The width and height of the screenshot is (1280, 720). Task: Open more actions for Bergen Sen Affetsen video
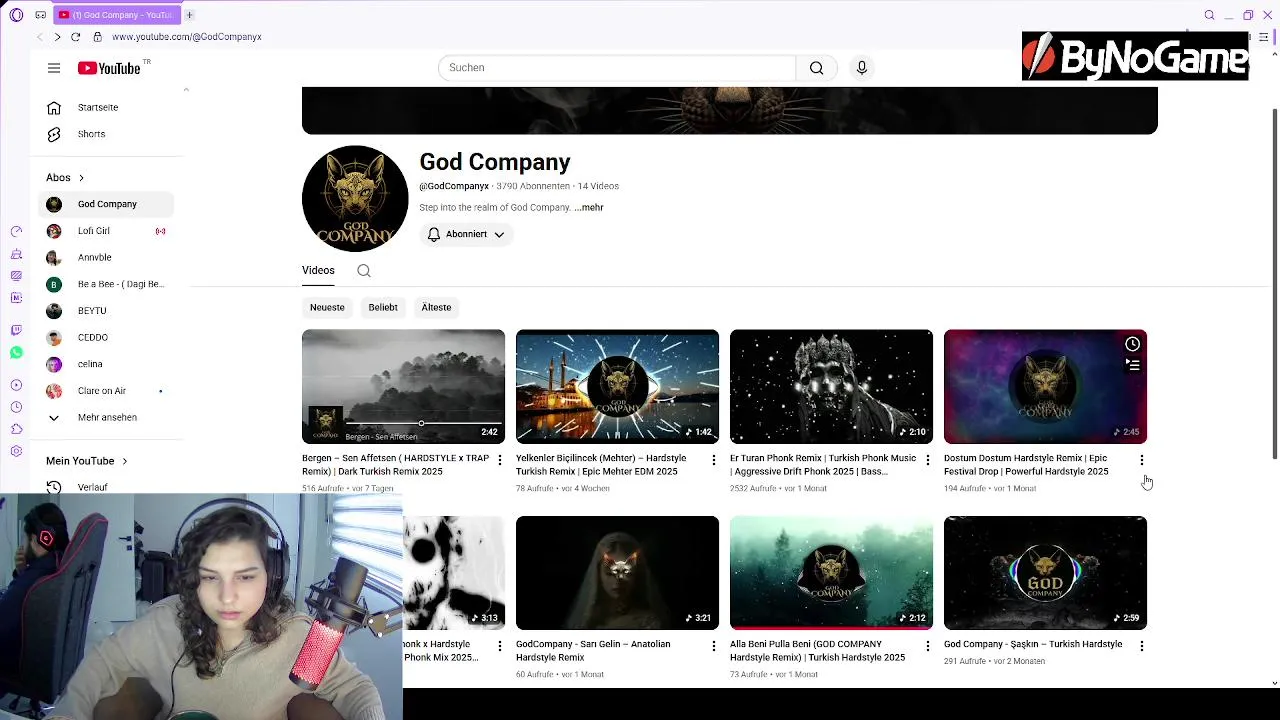pyautogui.click(x=500, y=460)
